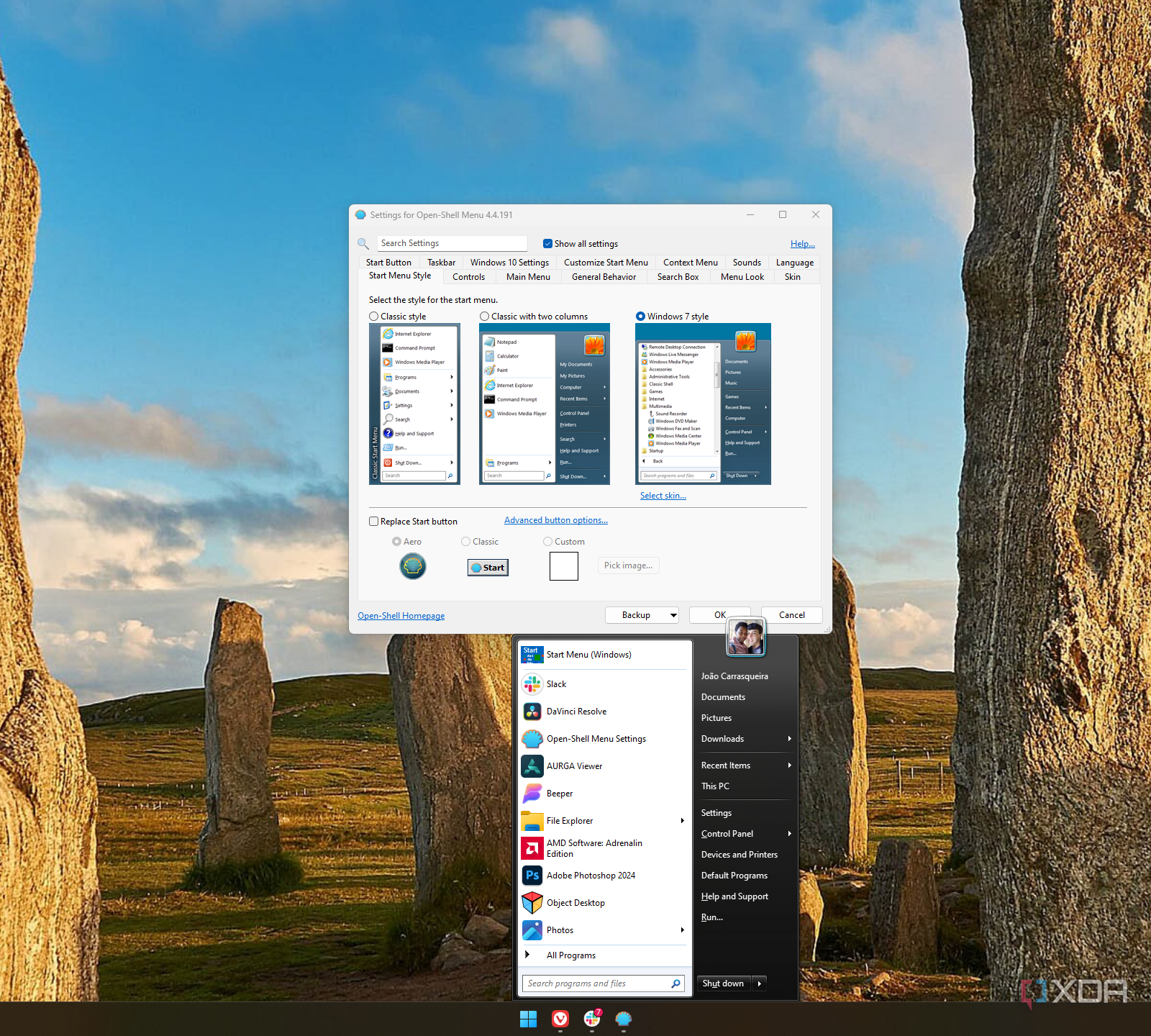Click the Adobe Photoshop 2024 icon
This screenshot has height=1036, width=1151.
[532, 876]
